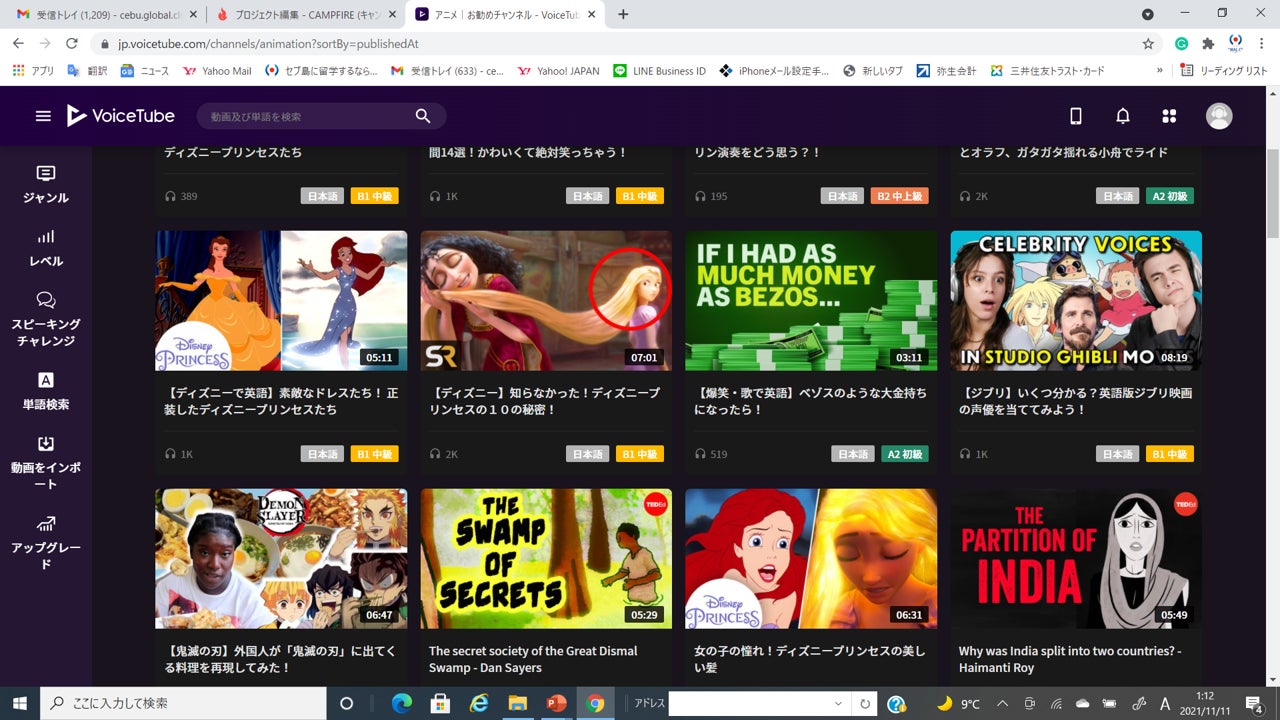Image resolution: width=1280 pixels, height=720 pixels.
Task: Open the notifications bell
Action: 1123,116
